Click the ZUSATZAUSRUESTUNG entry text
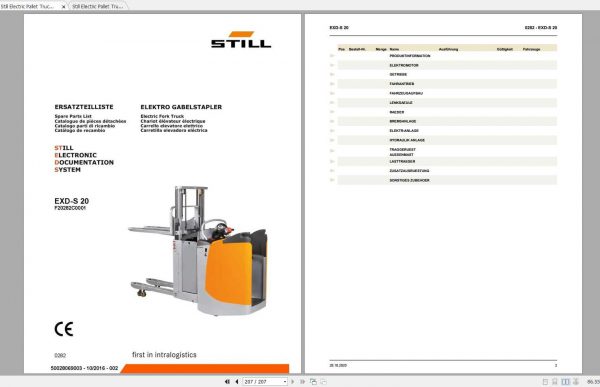 pyautogui.click(x=409, y=171)
